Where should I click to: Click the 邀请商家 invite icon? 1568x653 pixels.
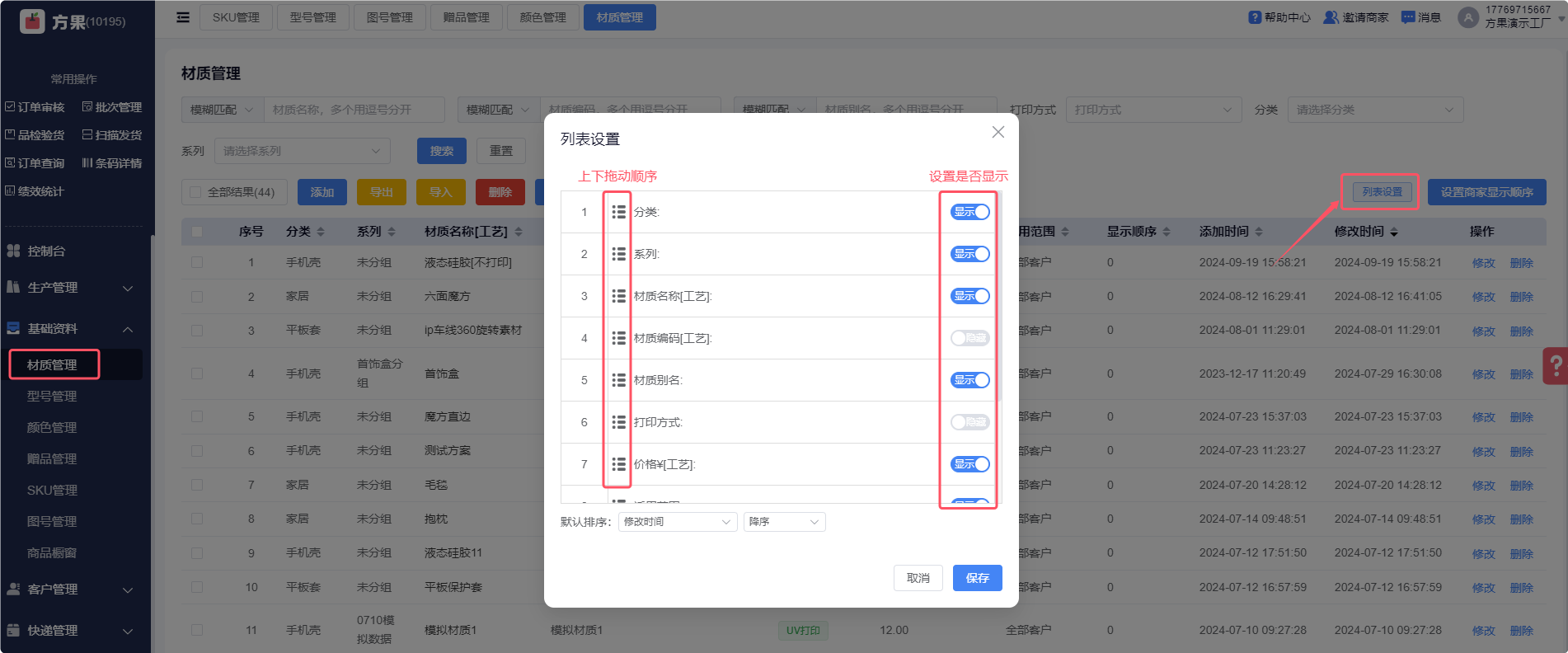[1331, 17]
